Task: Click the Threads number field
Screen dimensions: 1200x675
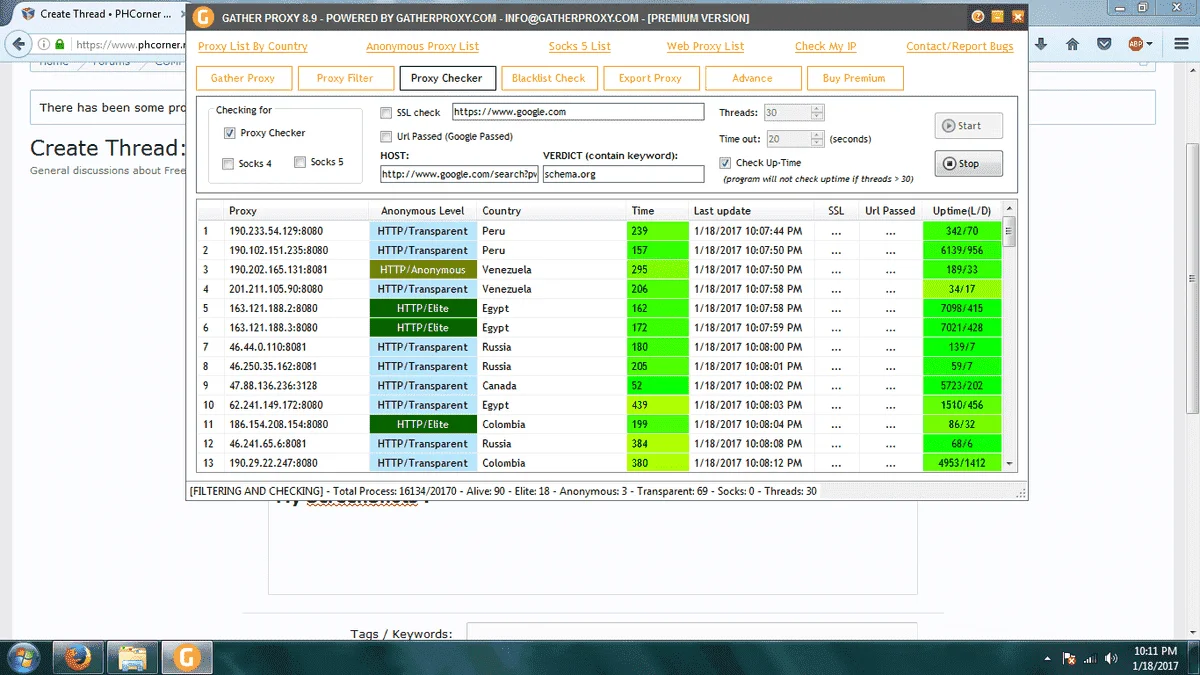Action: point(787,113)
